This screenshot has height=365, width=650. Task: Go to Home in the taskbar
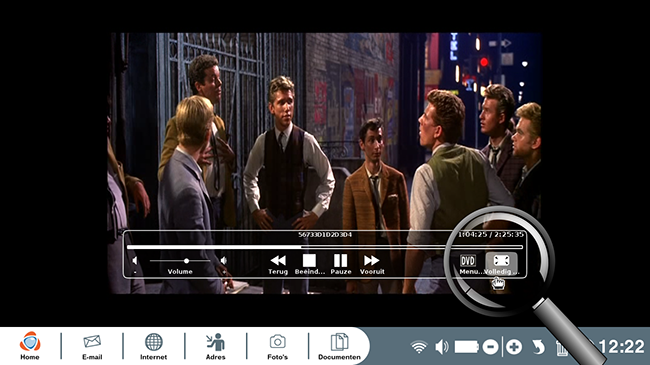coord(30,346)
